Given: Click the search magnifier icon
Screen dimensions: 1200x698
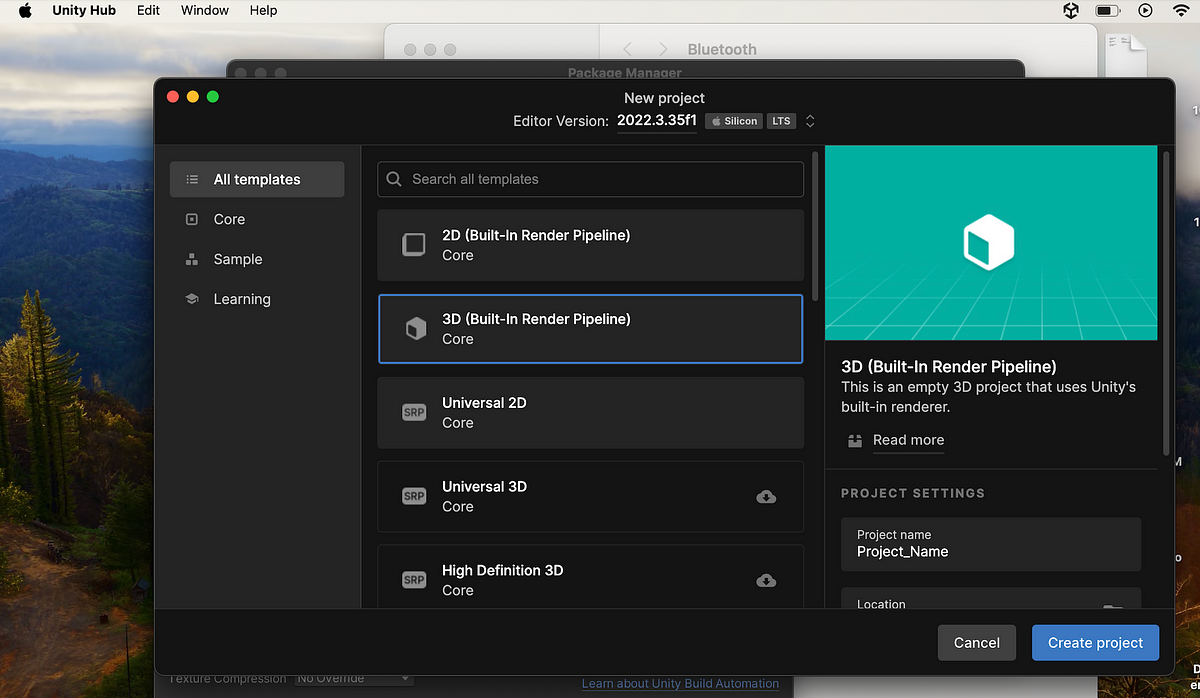Looking at the screenshot, I should 395,179.
